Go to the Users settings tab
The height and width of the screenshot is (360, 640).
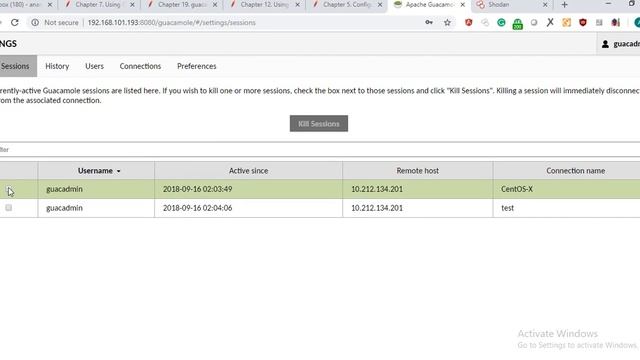(94, 66)
